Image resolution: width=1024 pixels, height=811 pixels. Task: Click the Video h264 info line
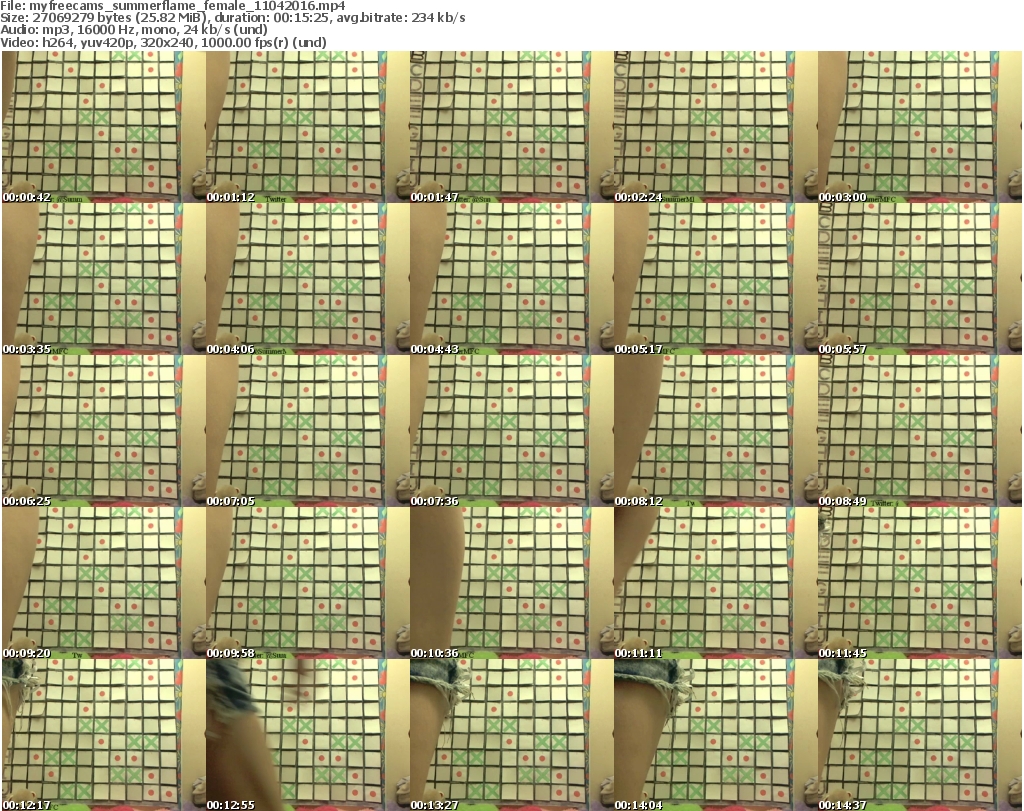tap(163, 42)
